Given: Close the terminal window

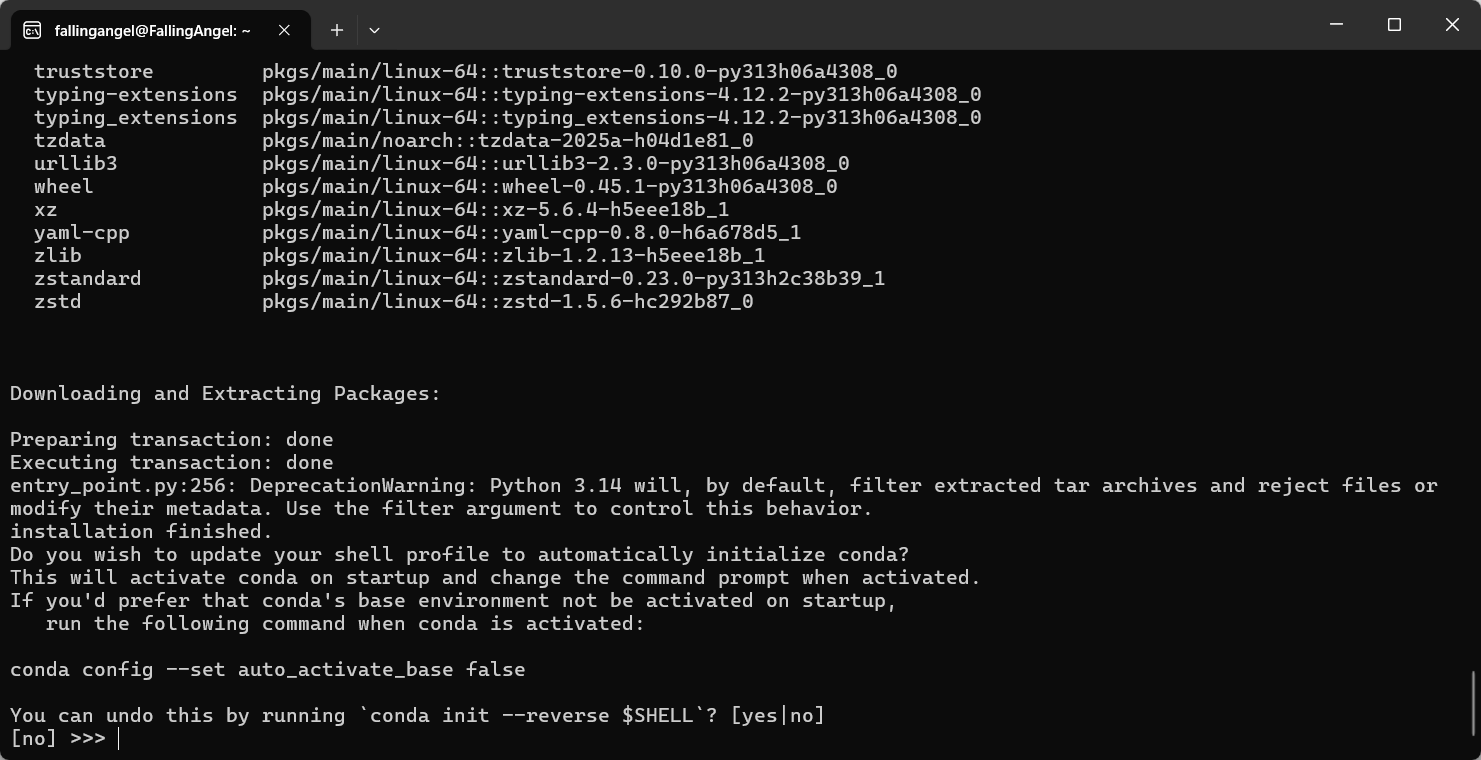Looking at the screenshot, I should coord(1452,24).
